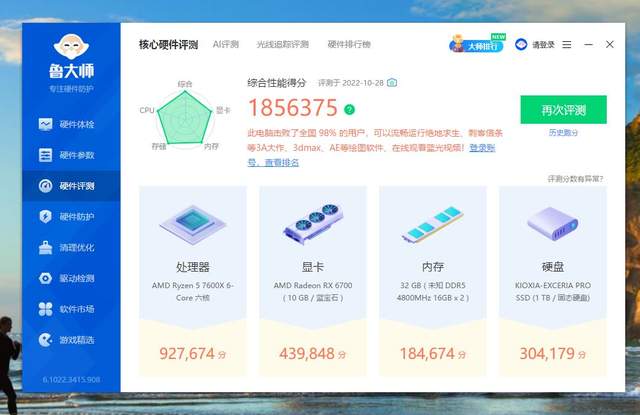The image size is (640, 415).
Task: Click the 鲁大师 mascot logo
Action: [x=71, y=47]
